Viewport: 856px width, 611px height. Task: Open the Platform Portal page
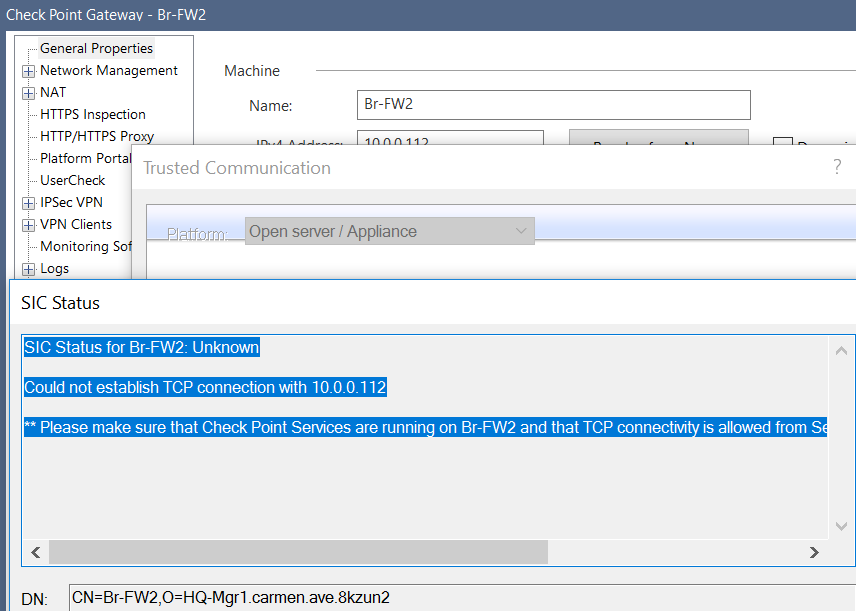86,158
